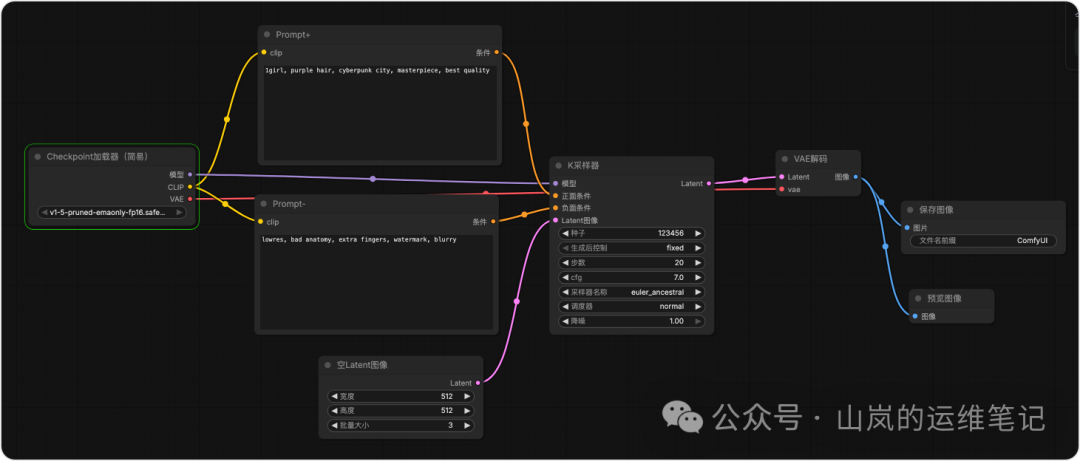Screen dimensions: 1080x461
Task: Decrease 高度 with left arrow
Action: tap(335, 411)
